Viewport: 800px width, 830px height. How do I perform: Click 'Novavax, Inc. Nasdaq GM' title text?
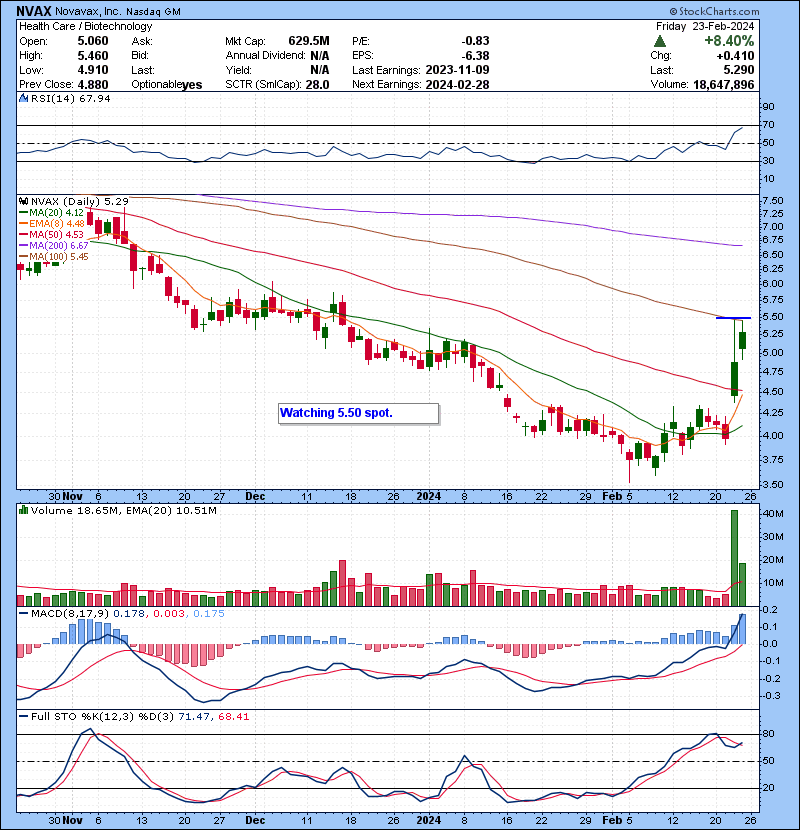[118, 11]
